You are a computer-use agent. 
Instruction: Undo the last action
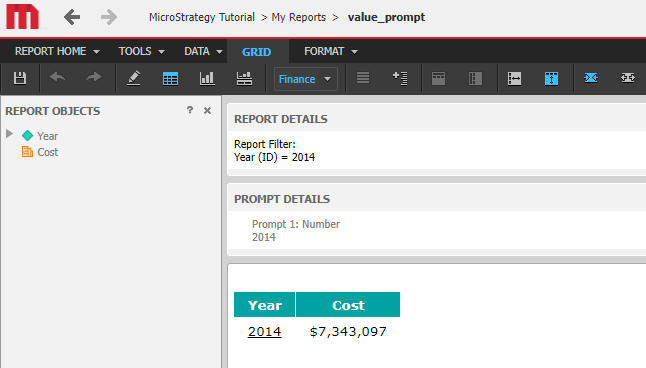[57, 77]
